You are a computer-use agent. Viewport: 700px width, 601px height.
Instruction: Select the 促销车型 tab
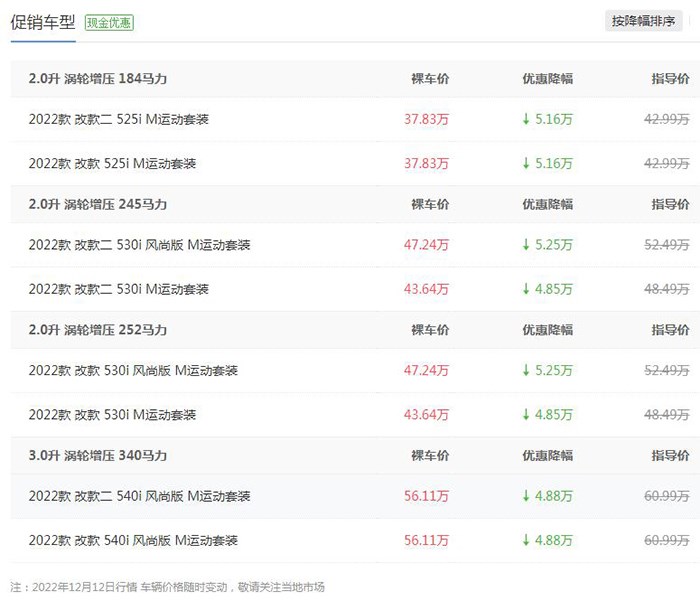pos(43,22)
